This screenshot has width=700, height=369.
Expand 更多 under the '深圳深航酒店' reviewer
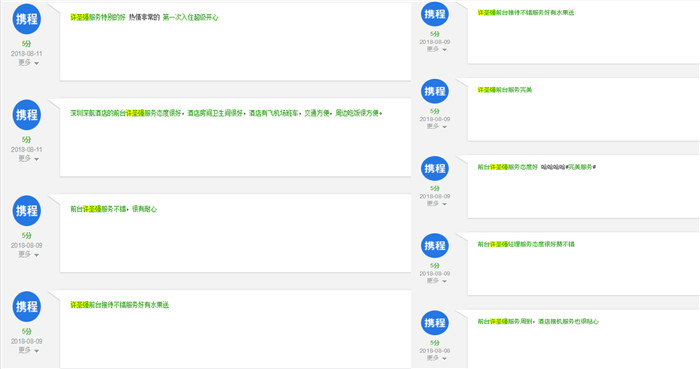tap(29, 158)
